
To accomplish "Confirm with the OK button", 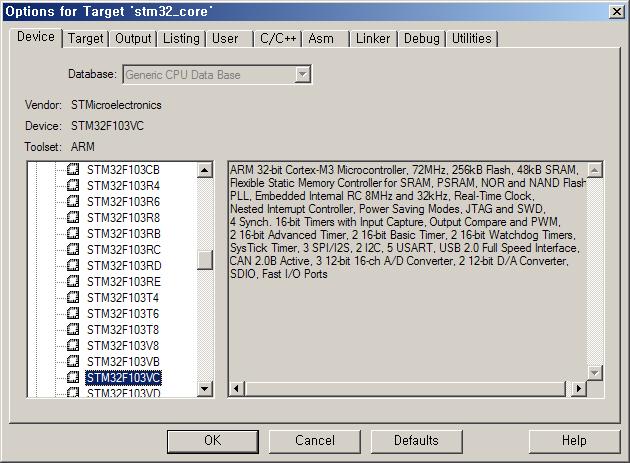I will [x=213, y=441].
